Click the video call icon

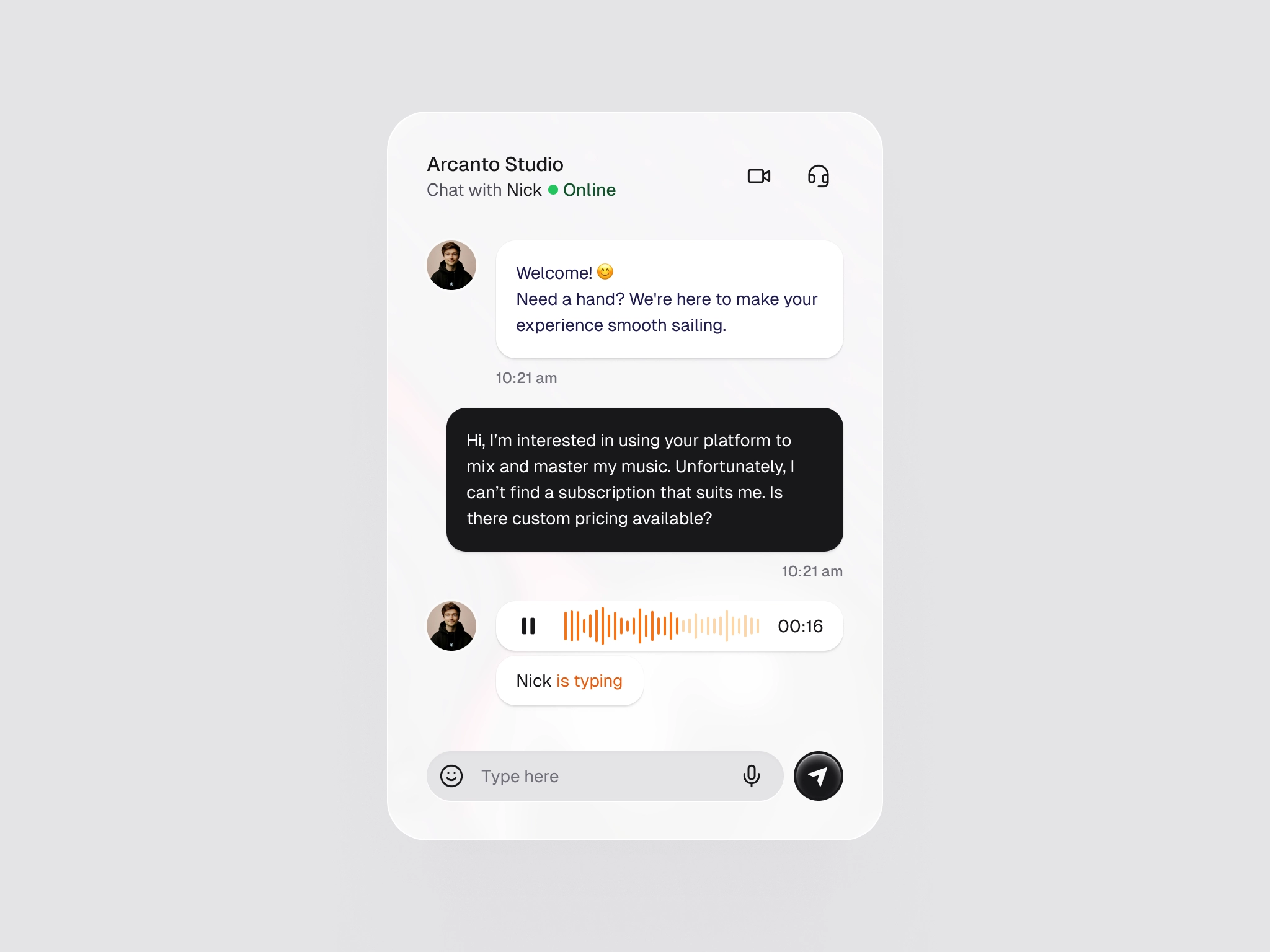coord(759,176)
